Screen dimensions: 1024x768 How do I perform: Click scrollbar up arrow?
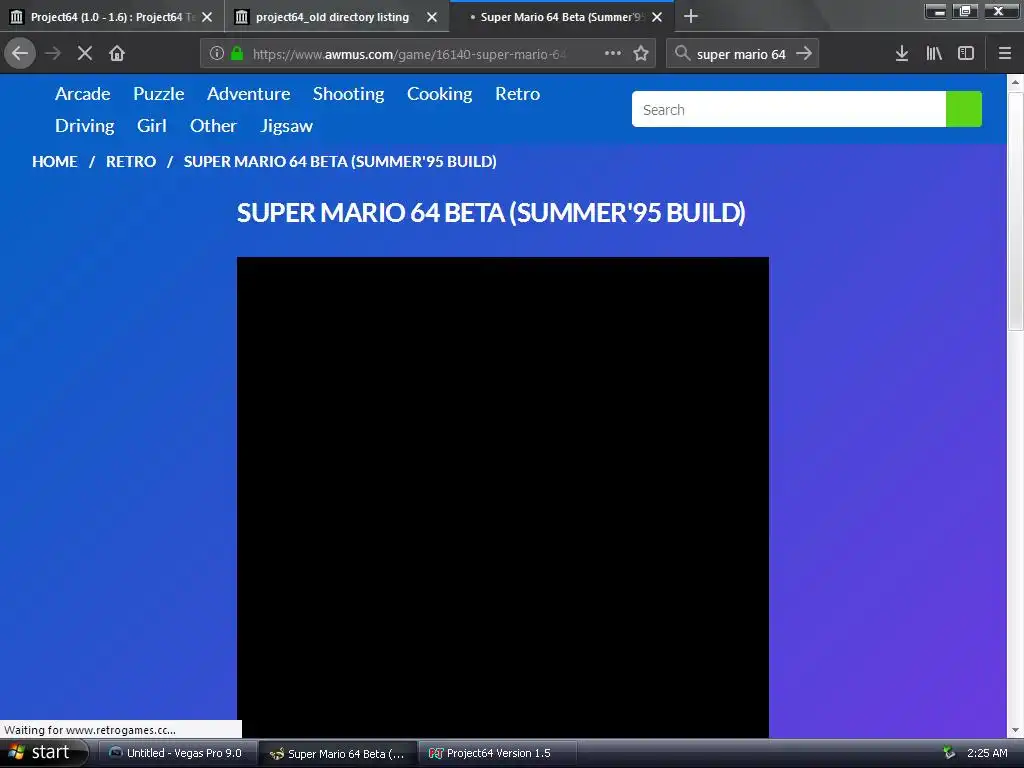click(1015, 82)
